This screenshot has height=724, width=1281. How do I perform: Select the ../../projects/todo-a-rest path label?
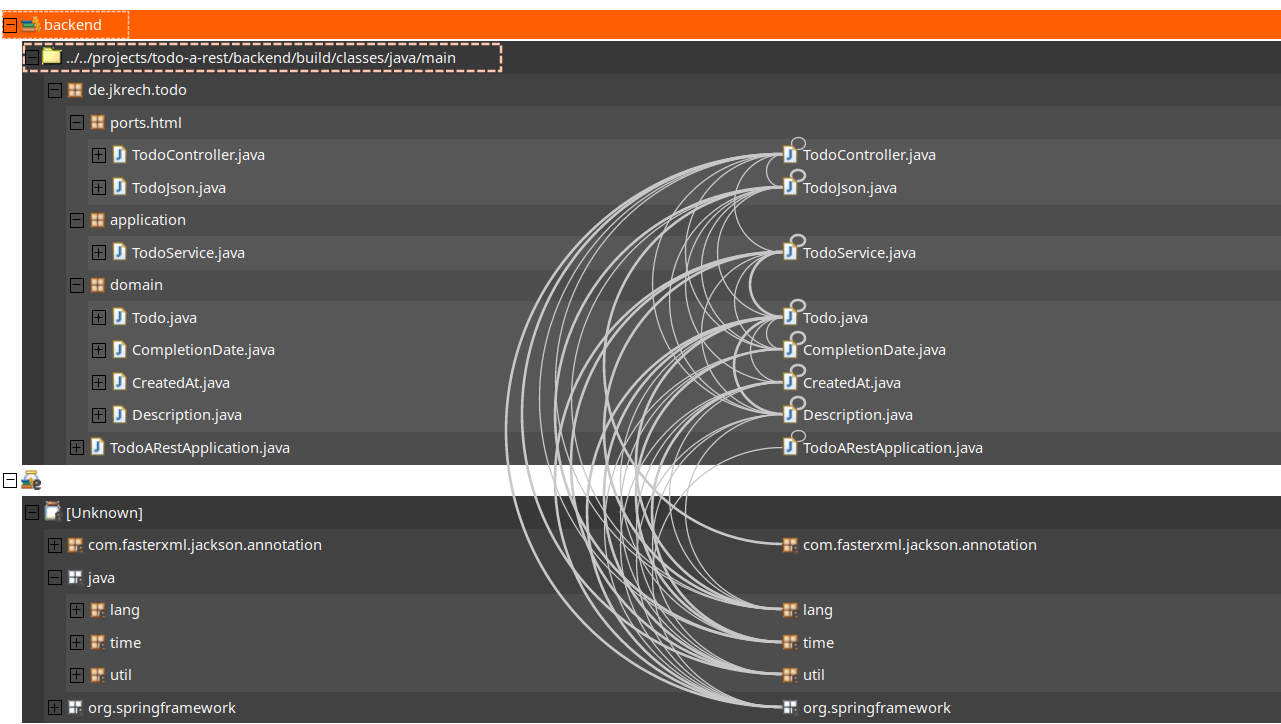tap(260, 58)
